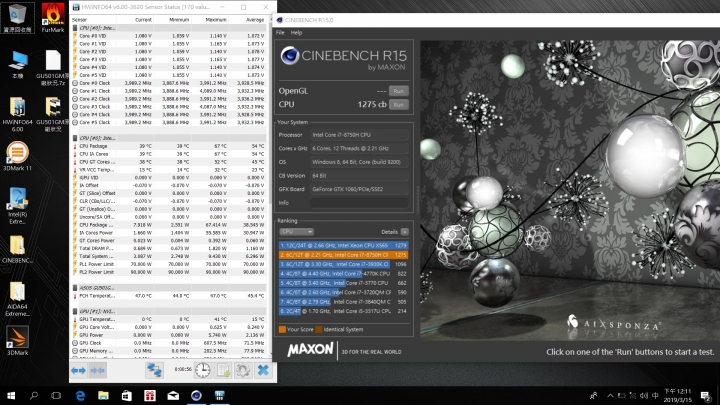The width and height of the screenshot is (720, 405).
Task: Select PL1 Power Limit row
Action: point(169,264)
